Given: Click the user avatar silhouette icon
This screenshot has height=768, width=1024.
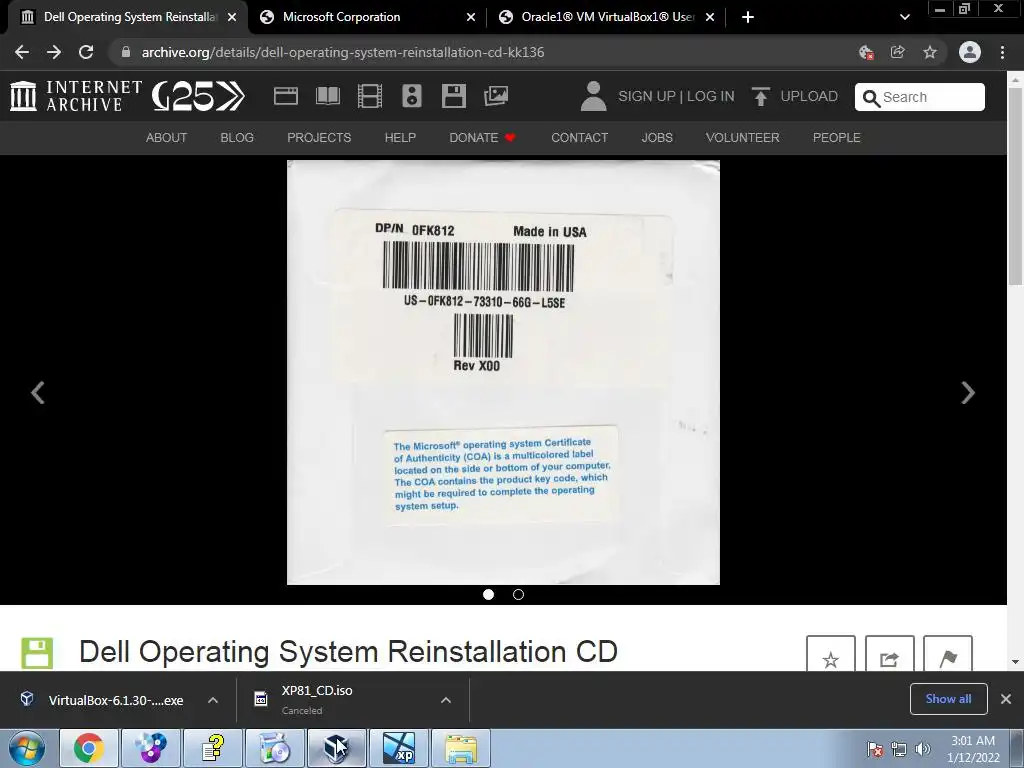Looking at the screenshot, I should click(594, 96).
